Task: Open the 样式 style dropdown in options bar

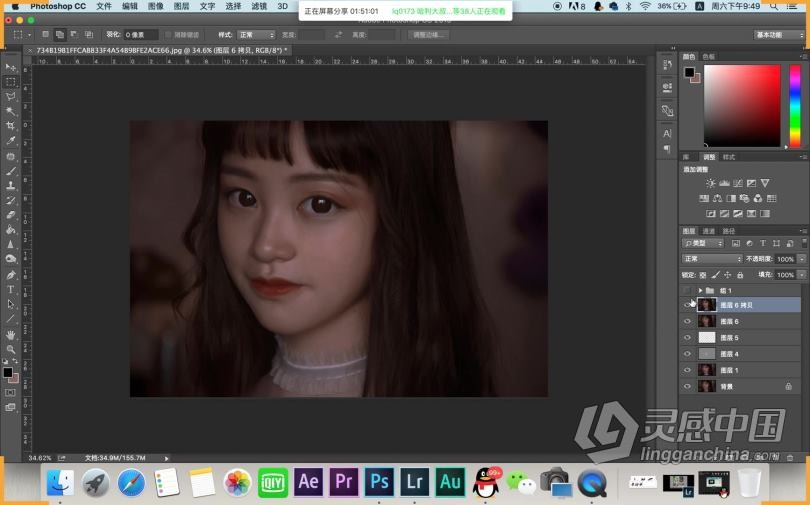Action: click(x=256, y=35)
